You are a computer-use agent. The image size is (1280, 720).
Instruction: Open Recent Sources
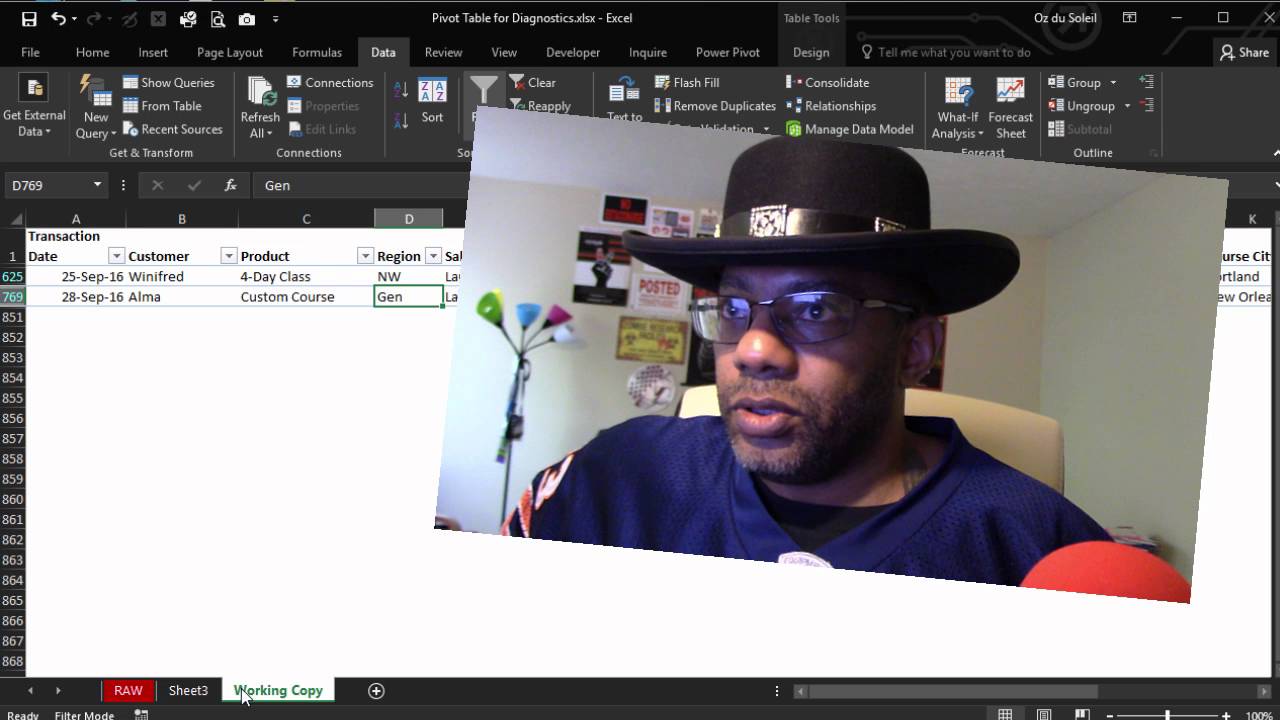172,129
